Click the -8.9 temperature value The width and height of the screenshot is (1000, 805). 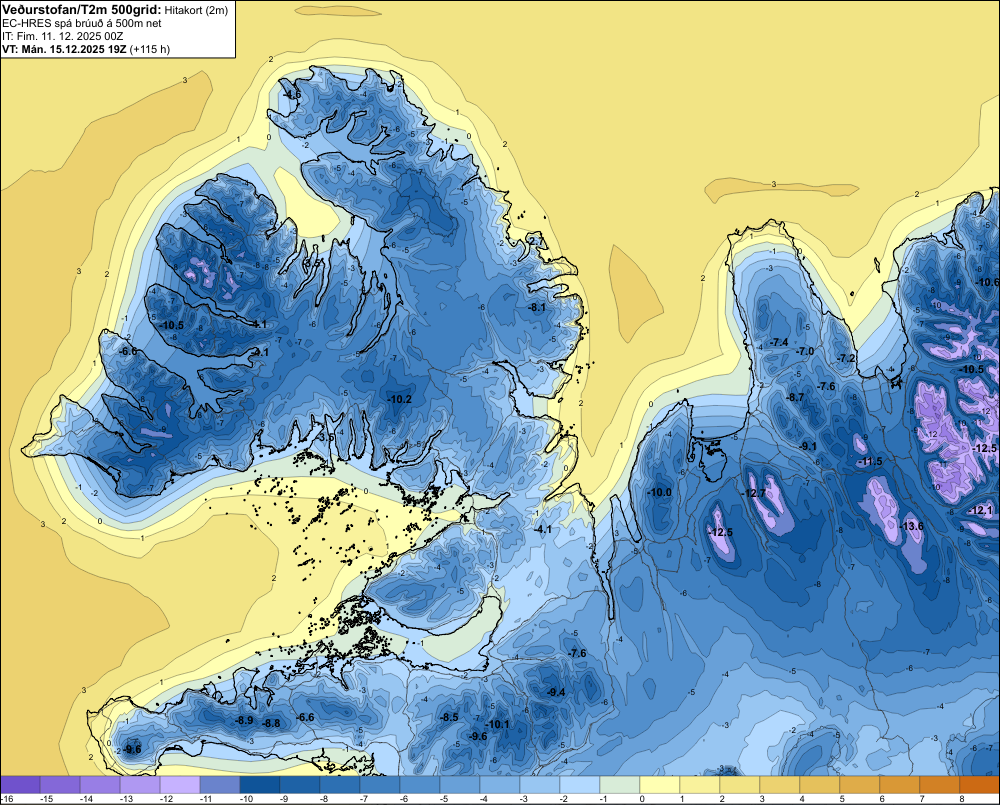click(x=245, y=720)
